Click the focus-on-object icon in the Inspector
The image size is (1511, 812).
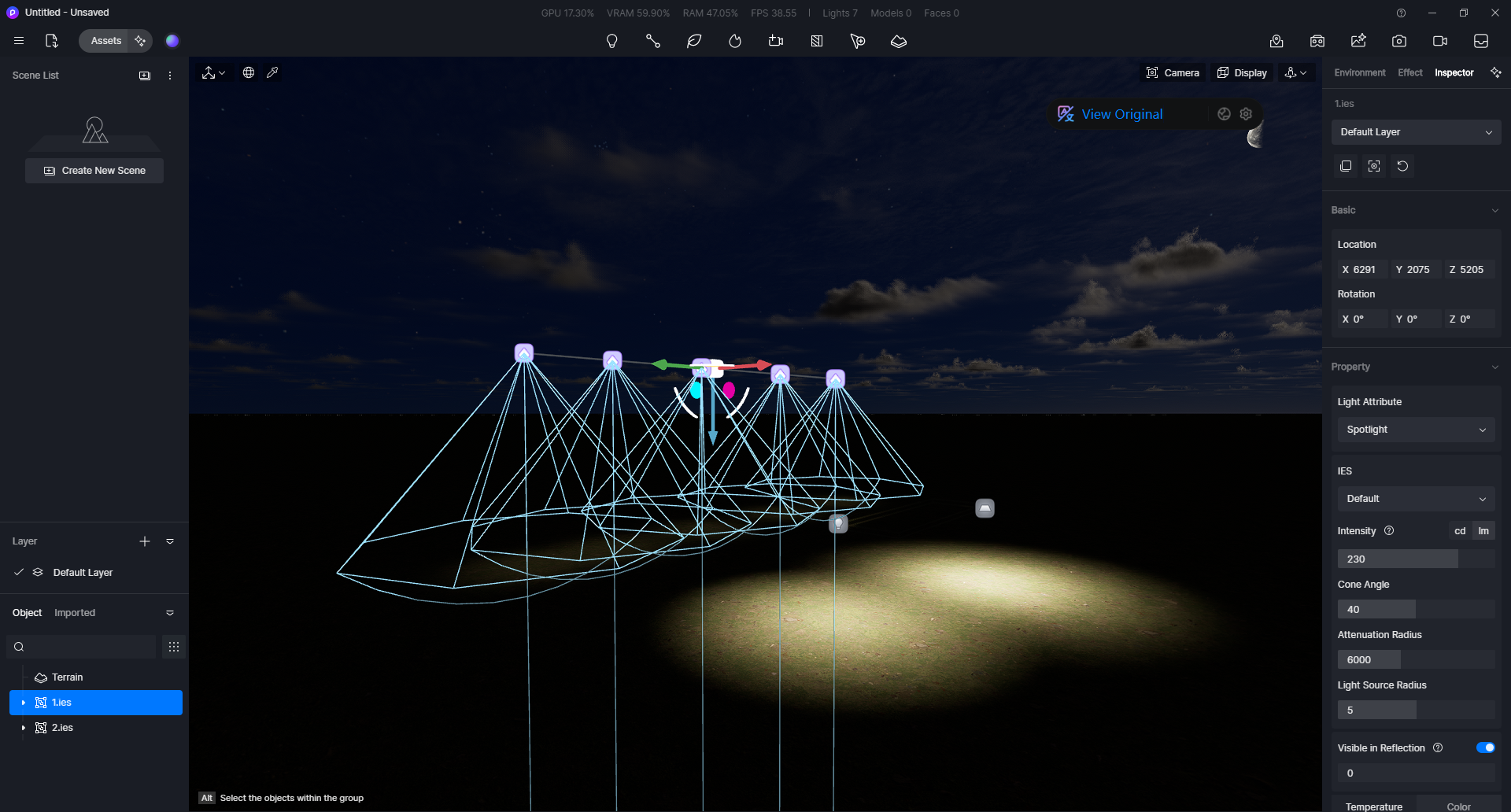pyautogui.click(x=1374, y=166)
